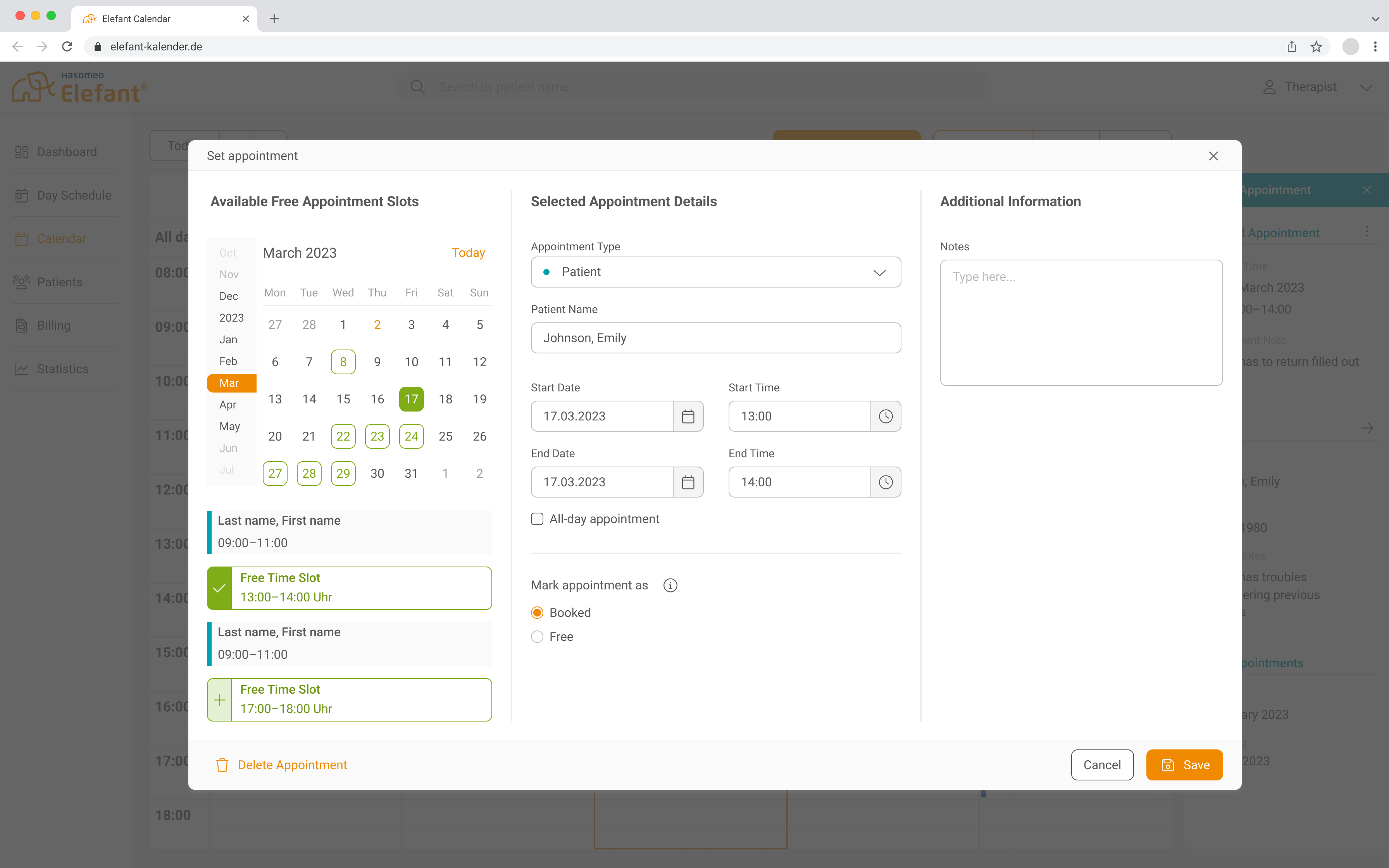1389x868 pixels.
Task: Select the Booked radio button
Action: click(537, 612)
